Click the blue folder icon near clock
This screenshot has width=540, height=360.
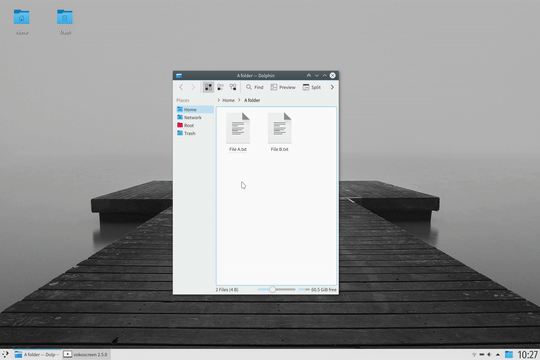509,354
